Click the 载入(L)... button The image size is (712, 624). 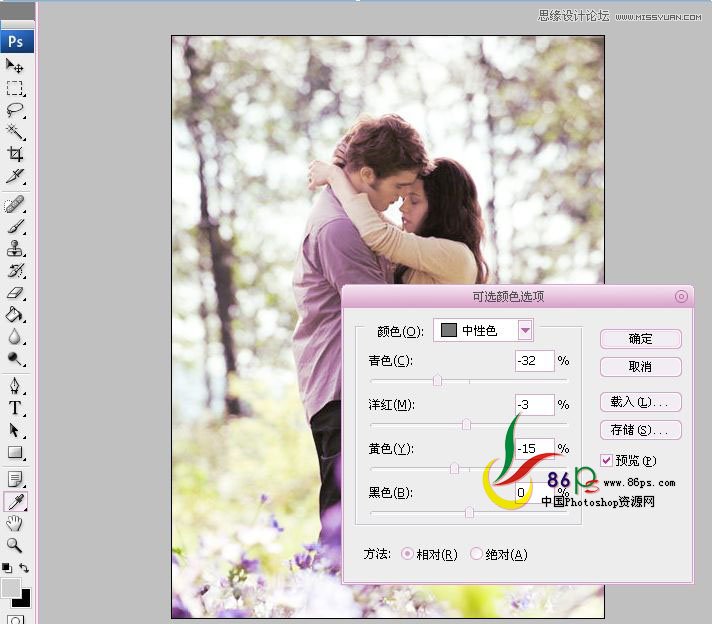coord(641,402)
